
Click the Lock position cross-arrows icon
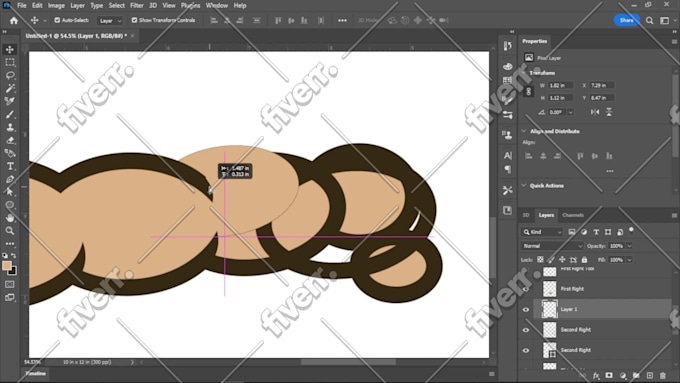(562, 259)
